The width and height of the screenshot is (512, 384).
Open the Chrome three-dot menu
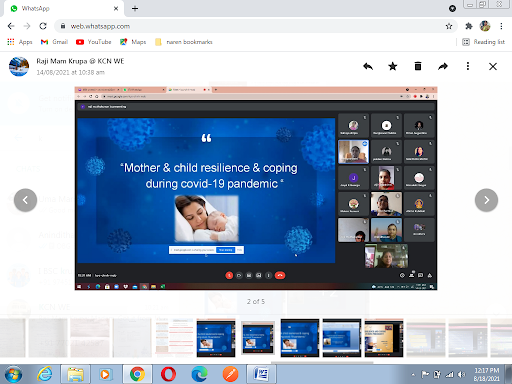501,26
